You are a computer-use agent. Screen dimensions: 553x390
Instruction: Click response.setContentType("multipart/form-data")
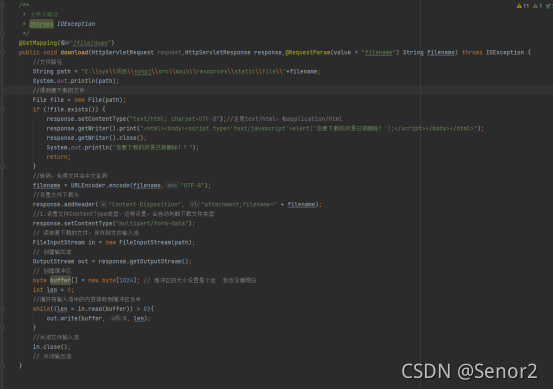click(114, 224)
